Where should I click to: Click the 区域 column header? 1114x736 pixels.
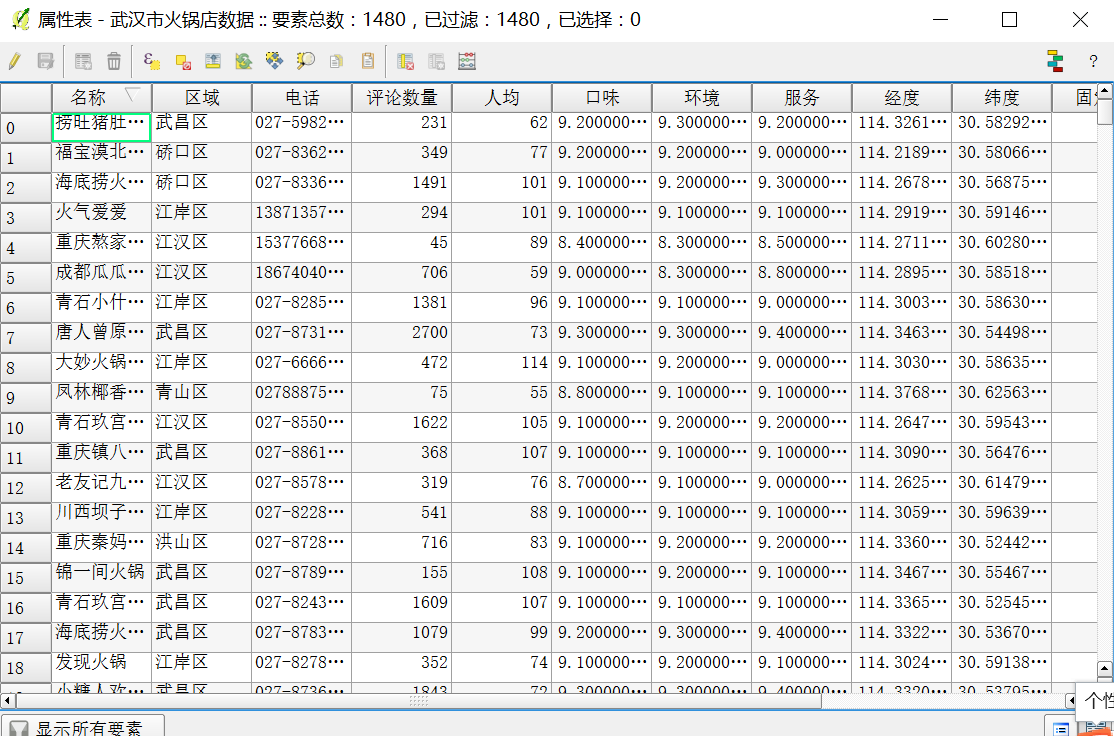tap(202, 98)
